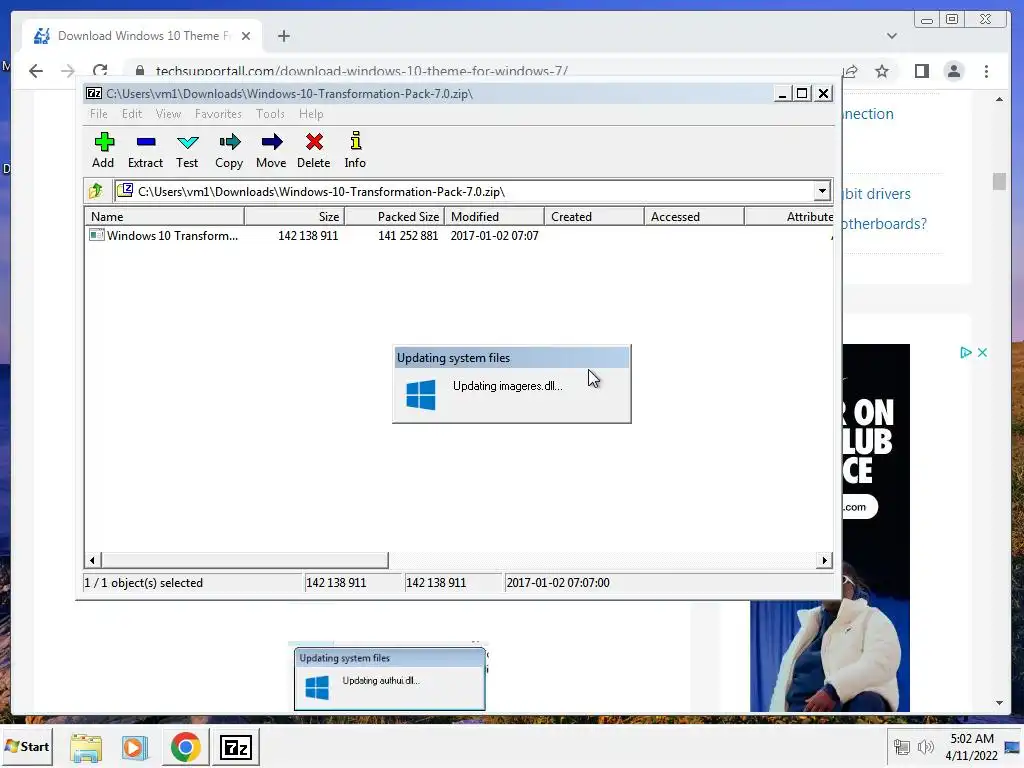Sort by Packed Size column header
The height and width of the screenshot is (768, 1024).
(394, 216)
